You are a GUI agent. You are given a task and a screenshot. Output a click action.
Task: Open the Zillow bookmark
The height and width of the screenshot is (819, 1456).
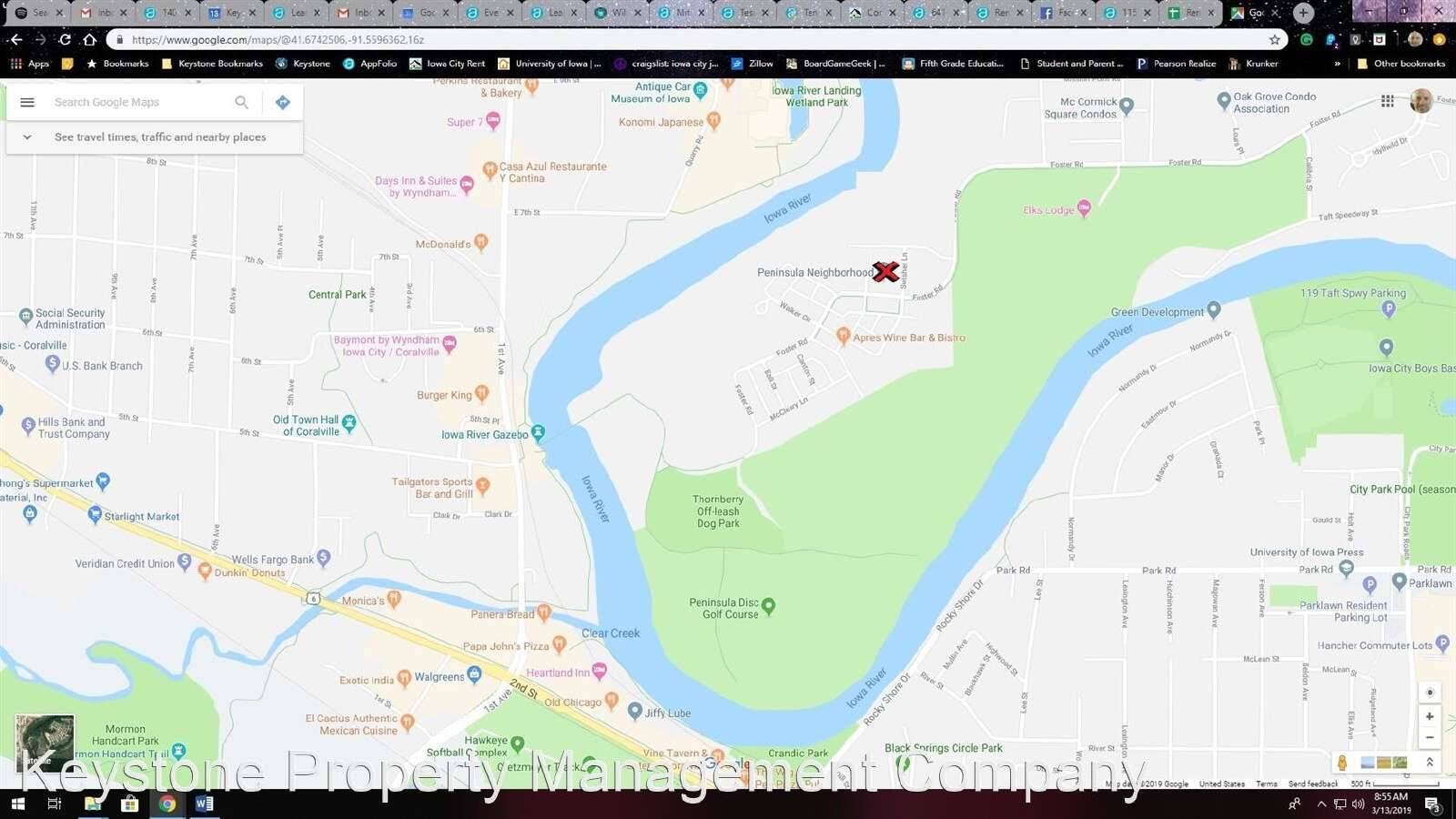click(752, 64)
